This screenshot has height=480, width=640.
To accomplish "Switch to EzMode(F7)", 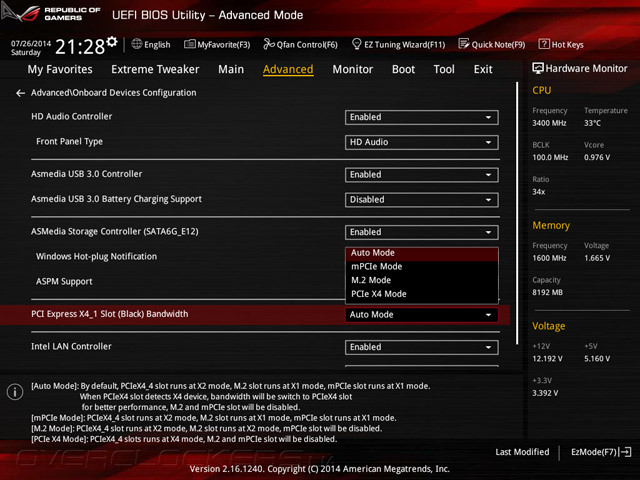I will [x=601, y=452].
